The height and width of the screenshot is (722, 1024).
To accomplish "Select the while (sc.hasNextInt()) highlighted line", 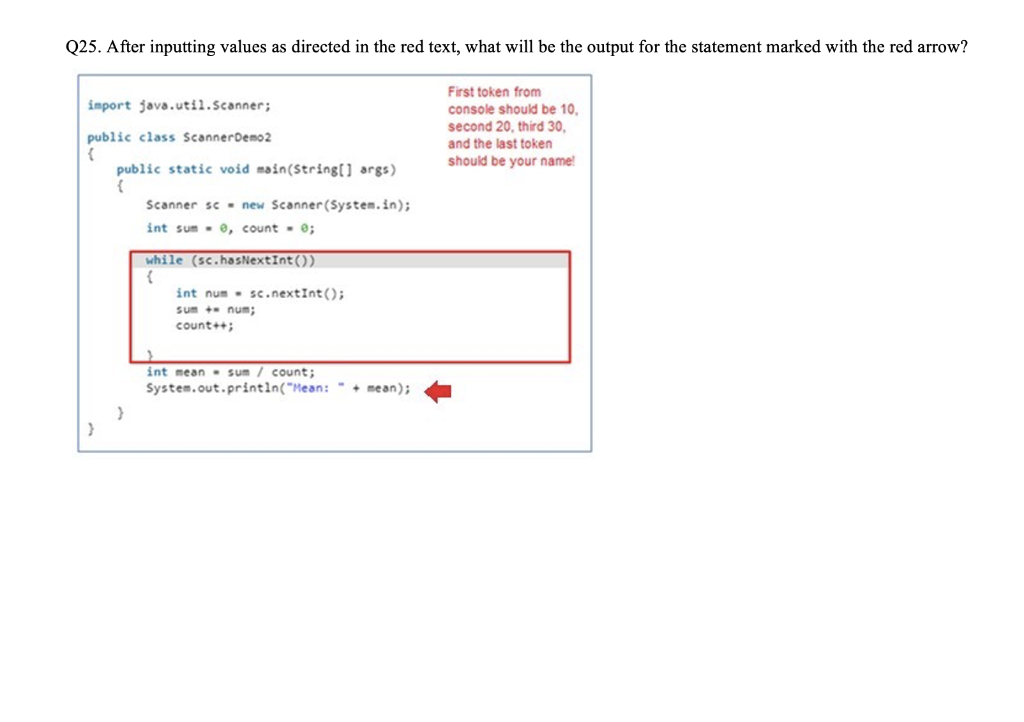I will point(230,259).
